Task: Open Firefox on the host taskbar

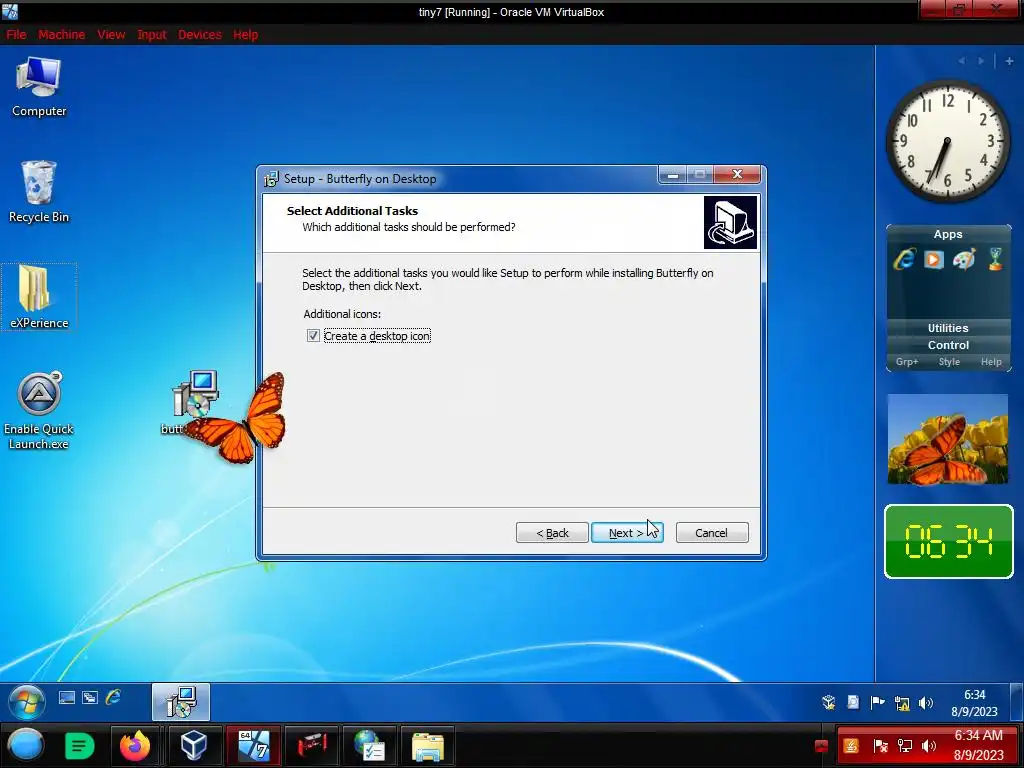Action: pos(135,746)
